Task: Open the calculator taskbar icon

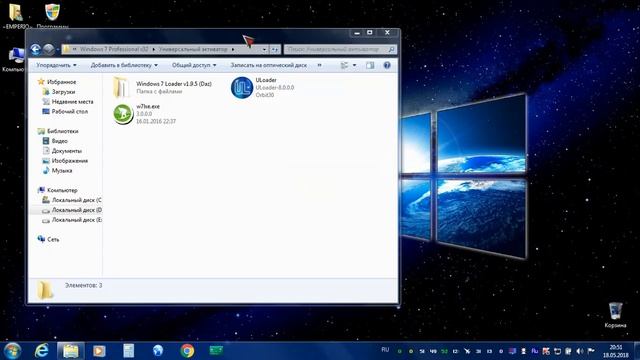Action: tap(129, 351)
